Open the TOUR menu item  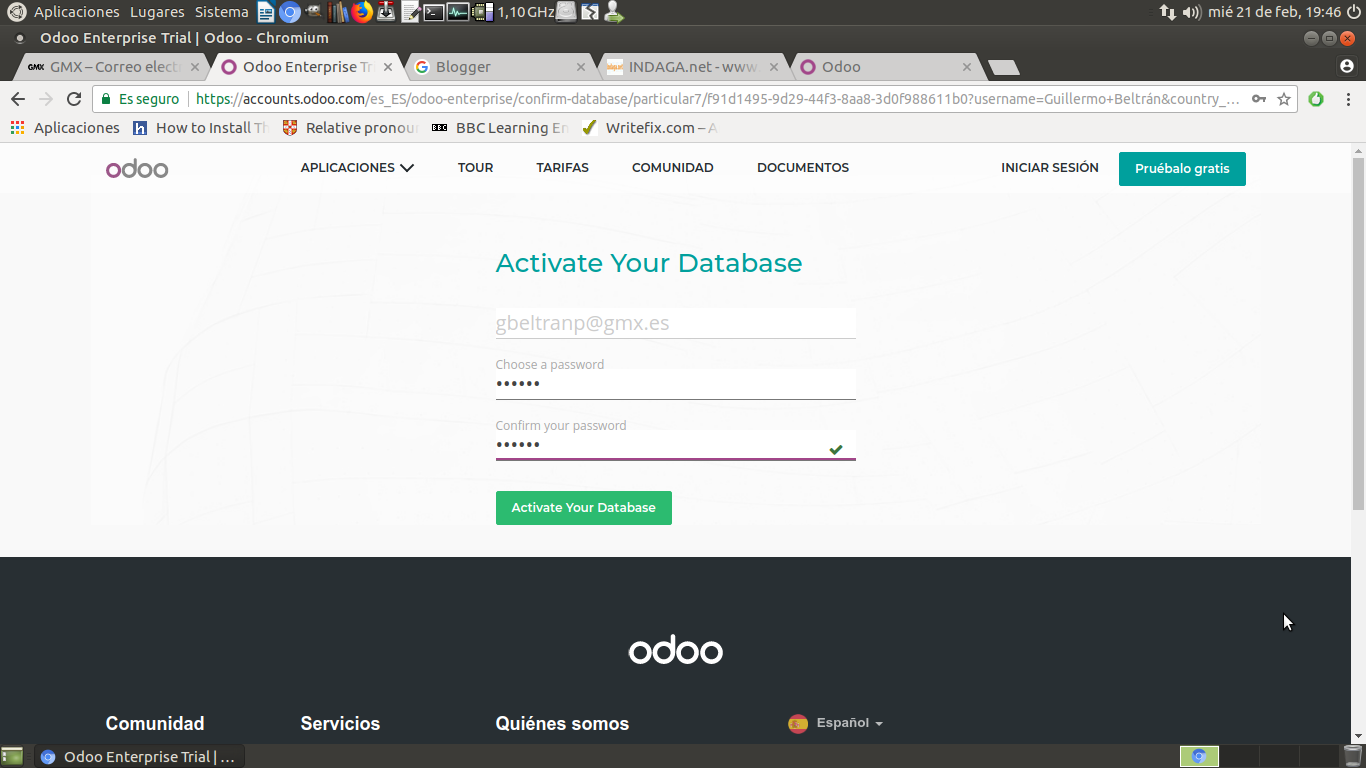tap(475, 168)
